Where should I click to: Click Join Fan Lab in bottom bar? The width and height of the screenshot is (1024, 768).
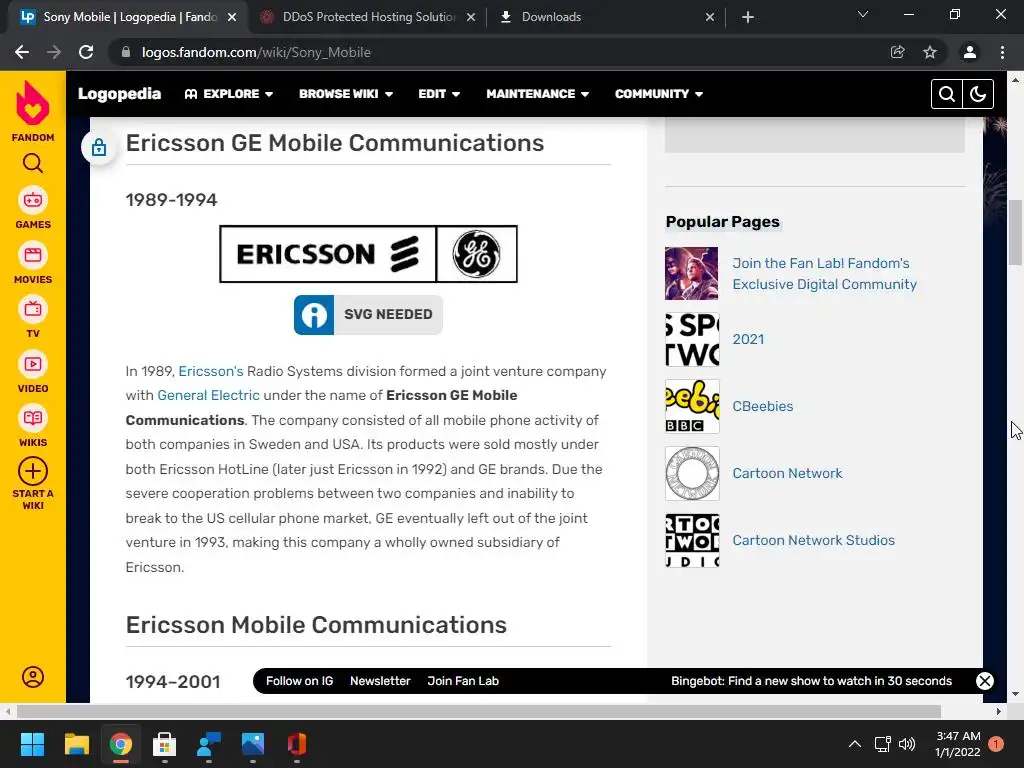tap(463, 681)
